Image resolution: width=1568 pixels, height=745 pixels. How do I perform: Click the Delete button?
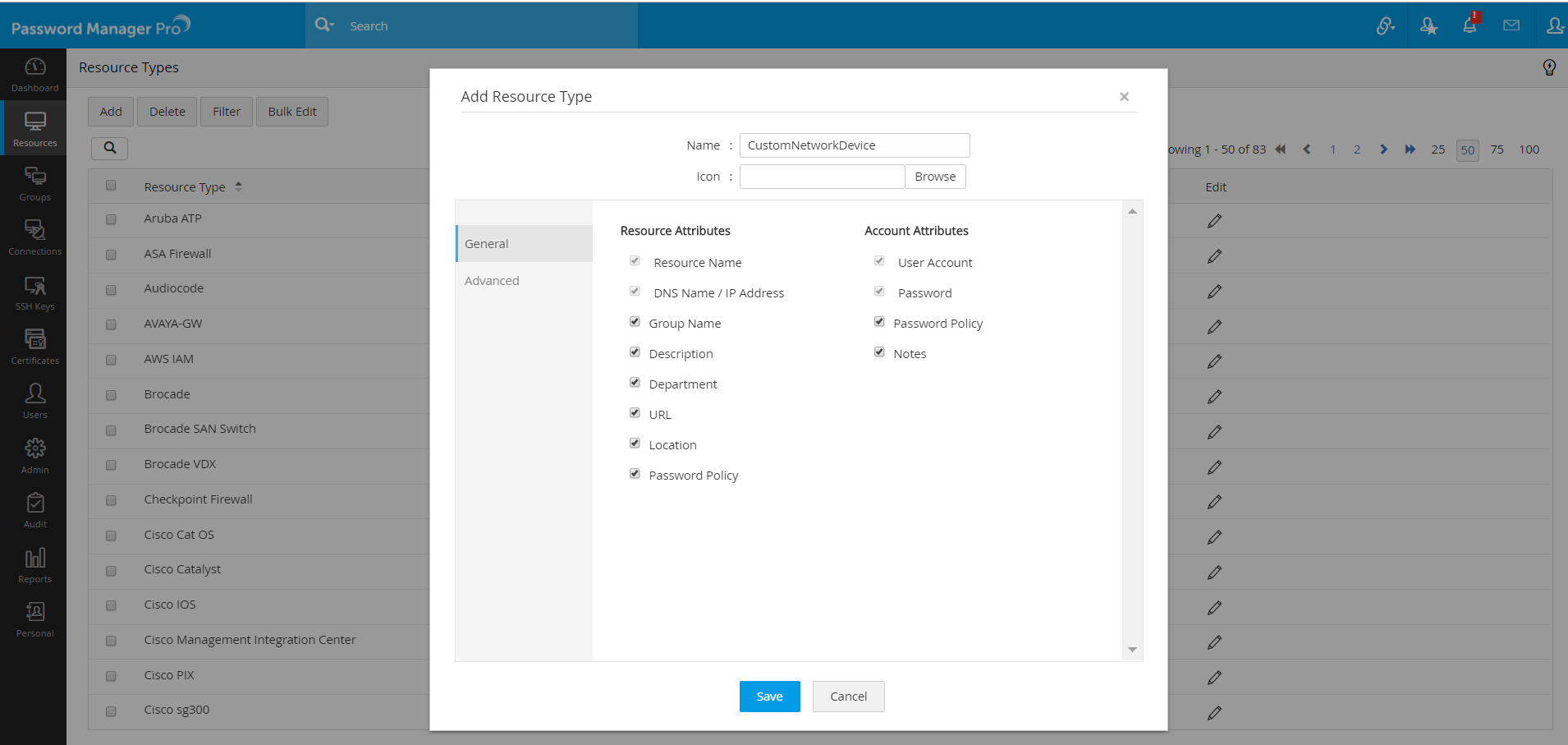click(x=167, y=112)
